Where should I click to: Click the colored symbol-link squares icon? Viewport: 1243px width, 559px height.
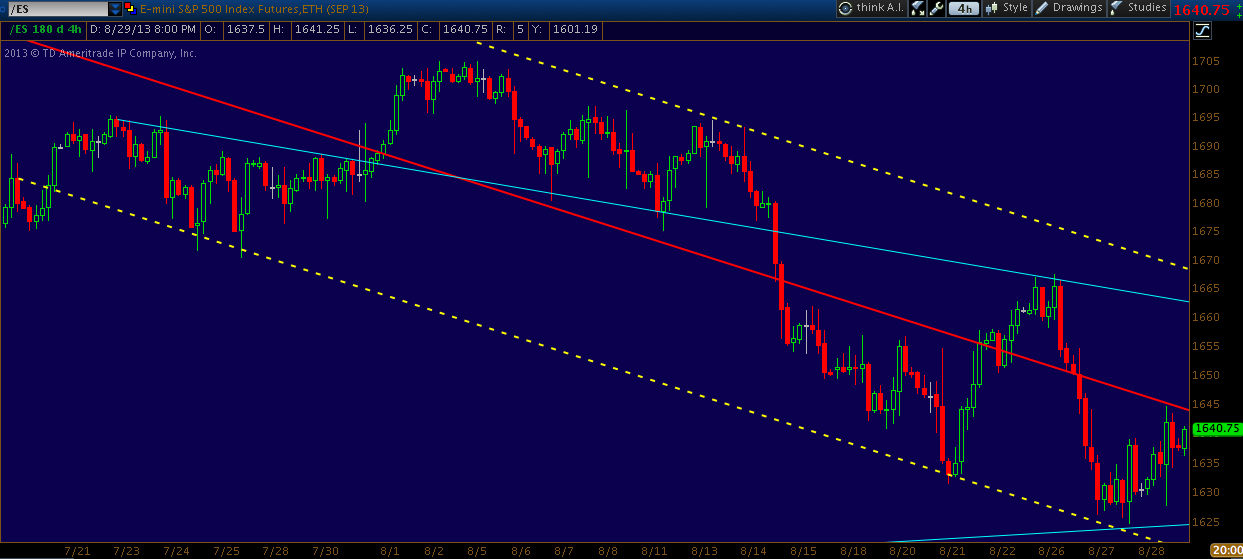(133, 9)
